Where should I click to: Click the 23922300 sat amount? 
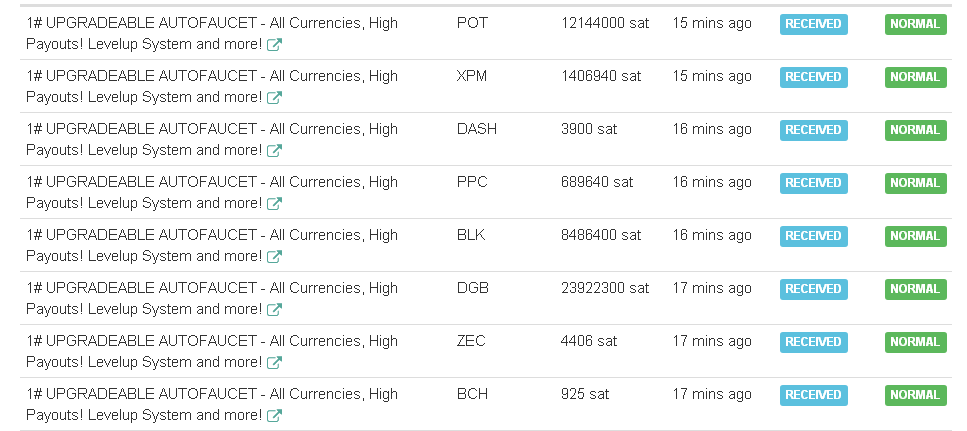605,289
